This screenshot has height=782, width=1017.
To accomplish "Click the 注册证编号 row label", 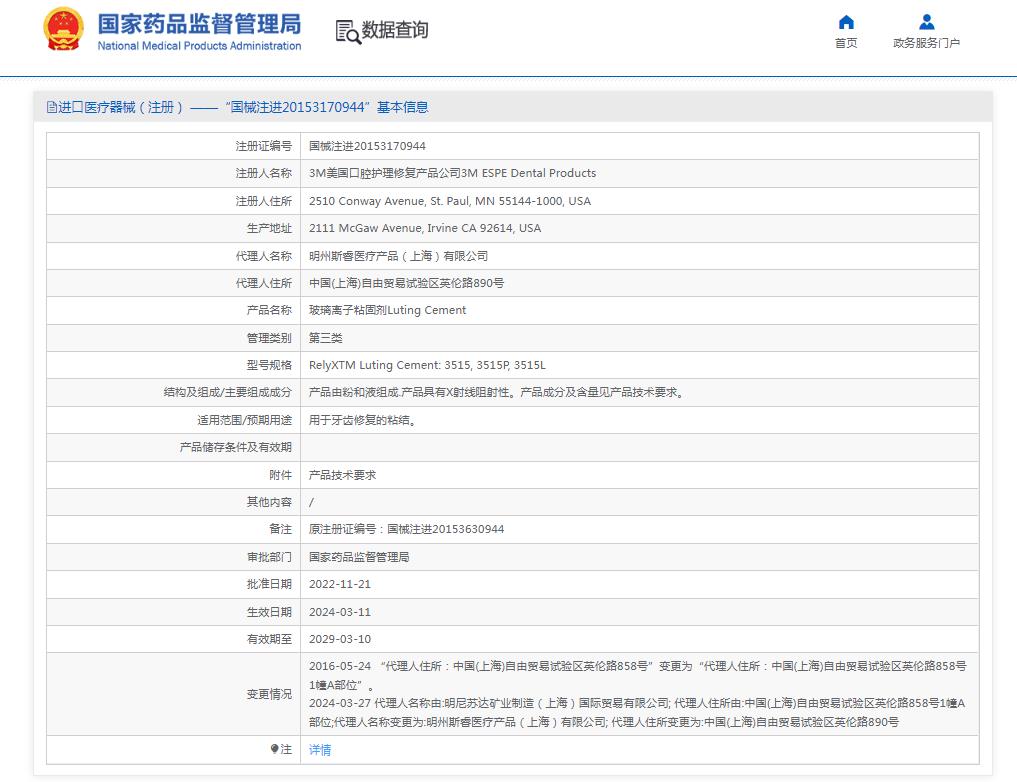I will click(263, 146).
